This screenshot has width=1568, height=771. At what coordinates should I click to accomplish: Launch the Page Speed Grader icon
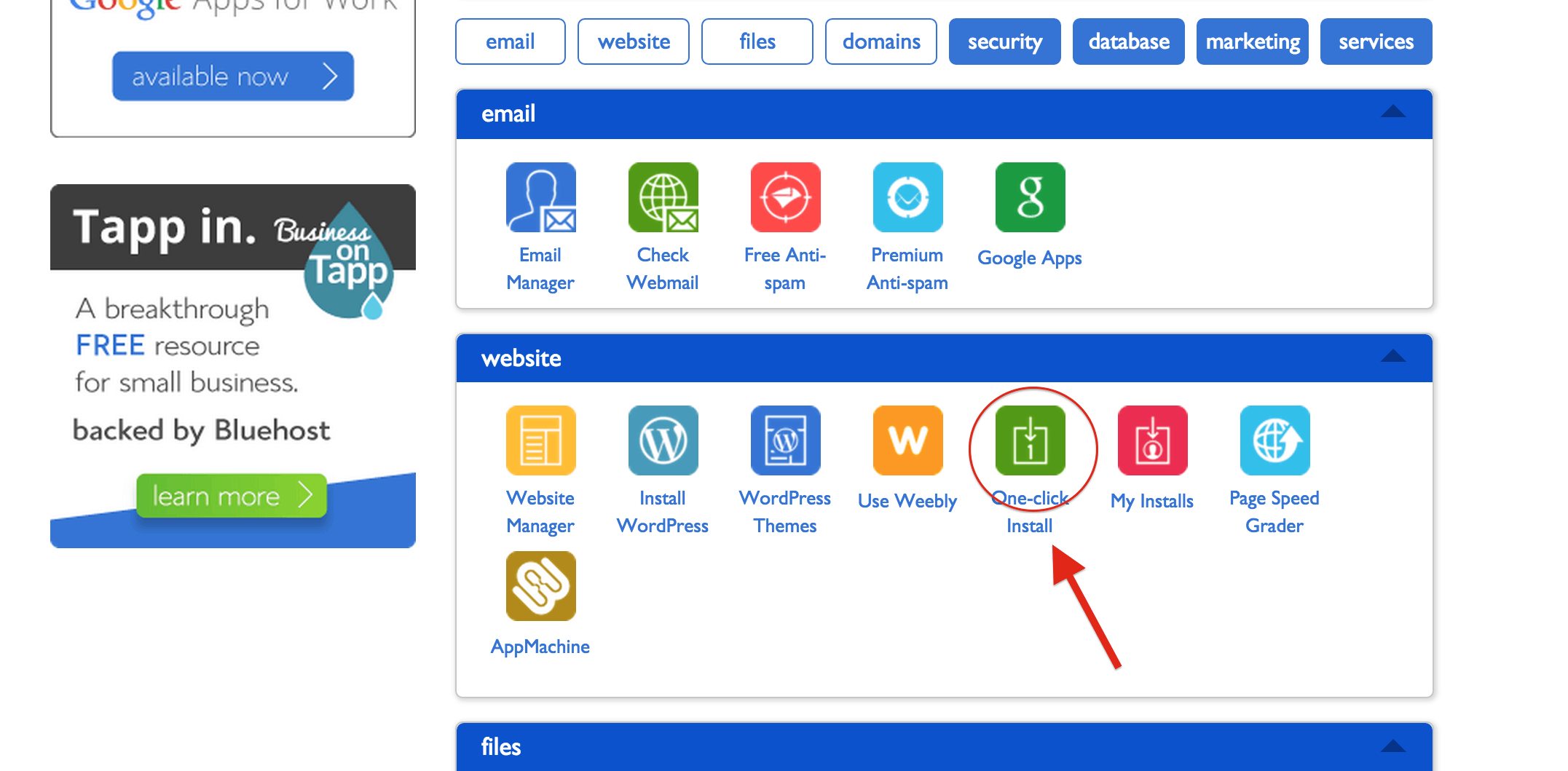(1275, 440)
